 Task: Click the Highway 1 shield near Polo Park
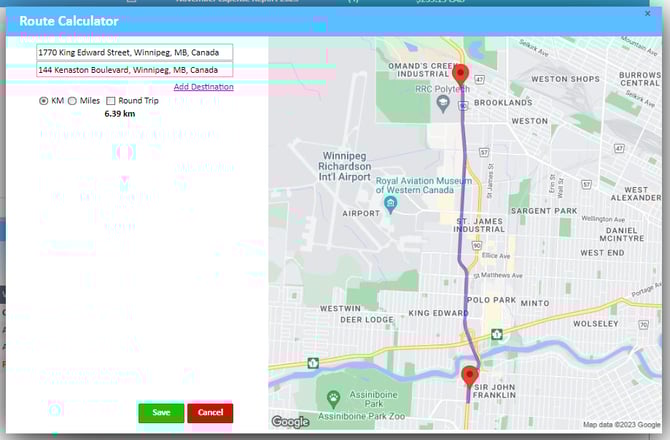pos(497,334)
